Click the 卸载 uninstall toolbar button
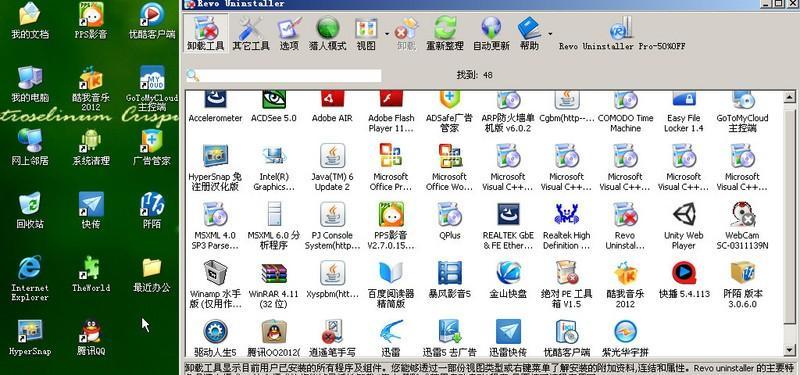This screenshot has height=375, width=800. point(407,33)
